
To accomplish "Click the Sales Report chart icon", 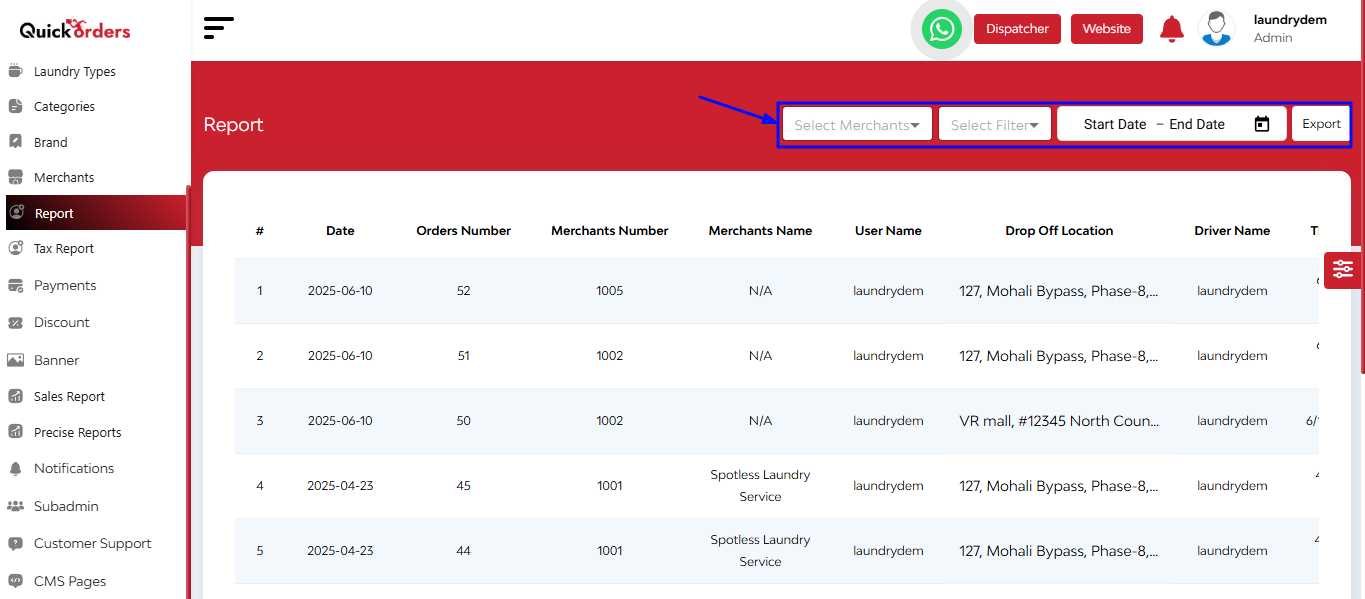I will tap(15, 396).
